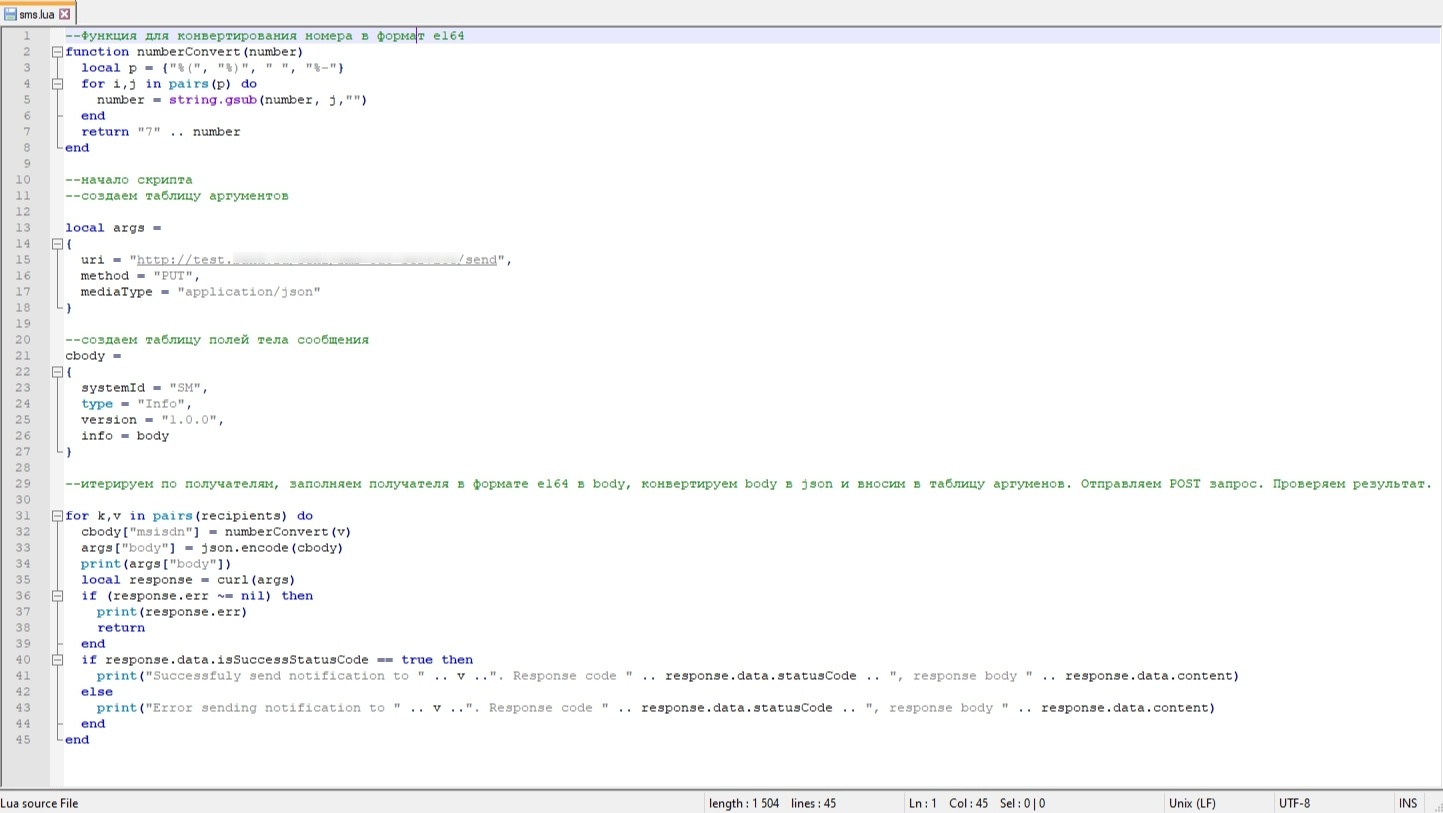Click the 'UTF-8' encoding indicator

coord(1294,803)
